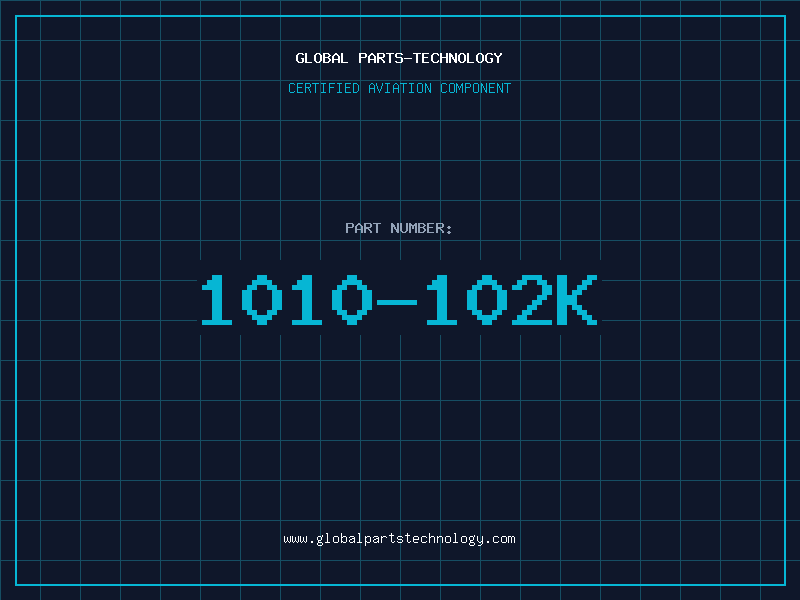Open the www.globalpartstechnology.com website link

point(399,539)
